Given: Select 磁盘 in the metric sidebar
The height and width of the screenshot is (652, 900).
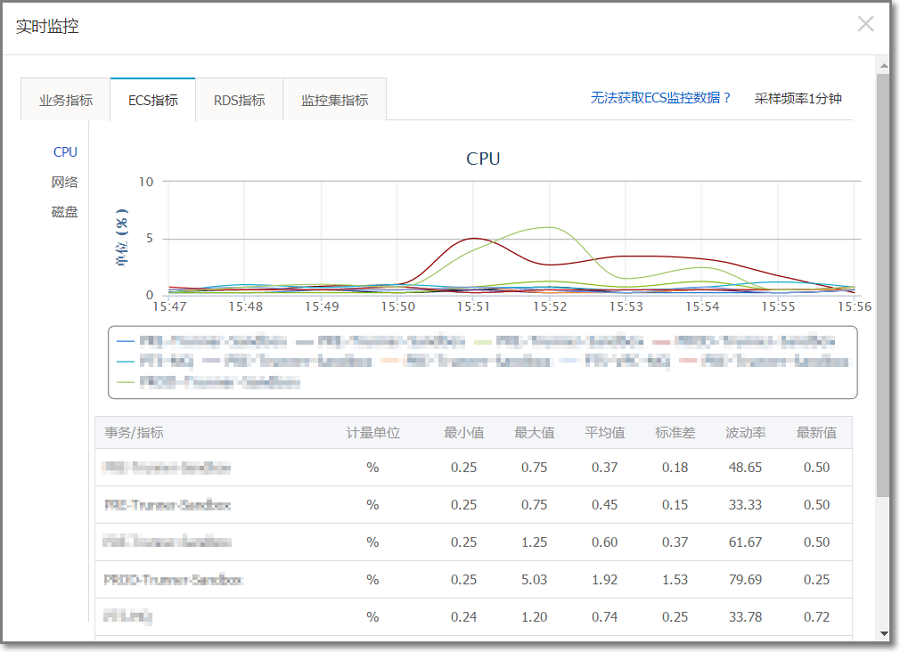Looking at the screenshot, I should coord(64,212).
